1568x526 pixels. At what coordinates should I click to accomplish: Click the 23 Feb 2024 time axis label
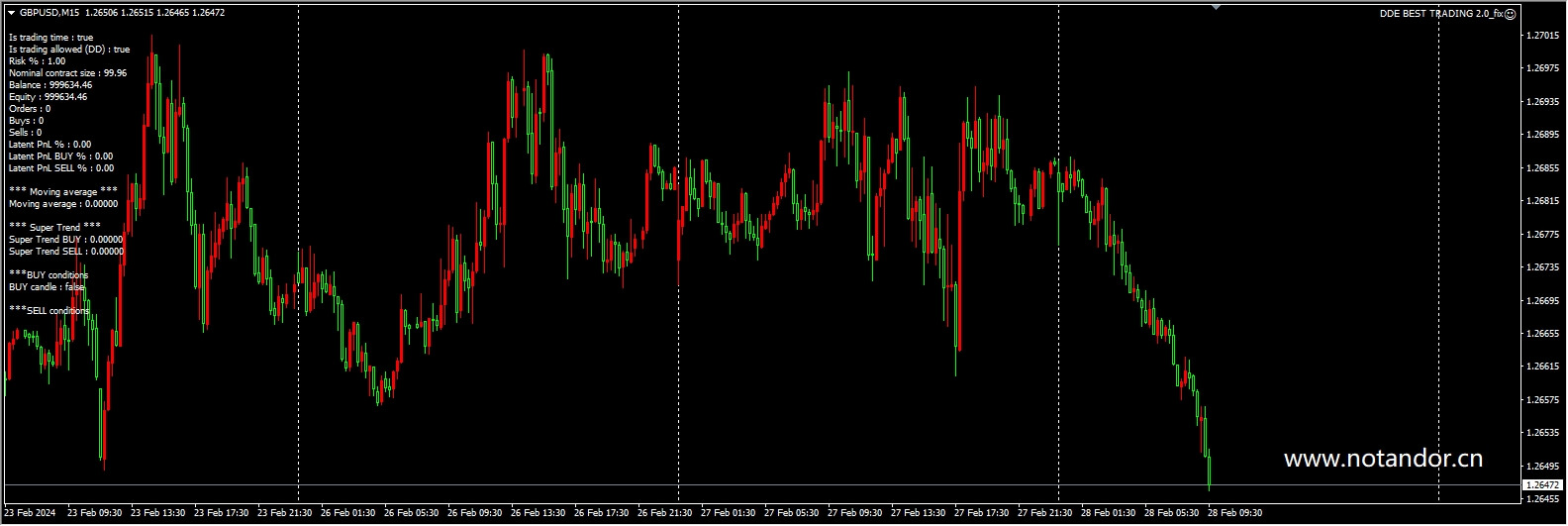[x=30, y=513]
